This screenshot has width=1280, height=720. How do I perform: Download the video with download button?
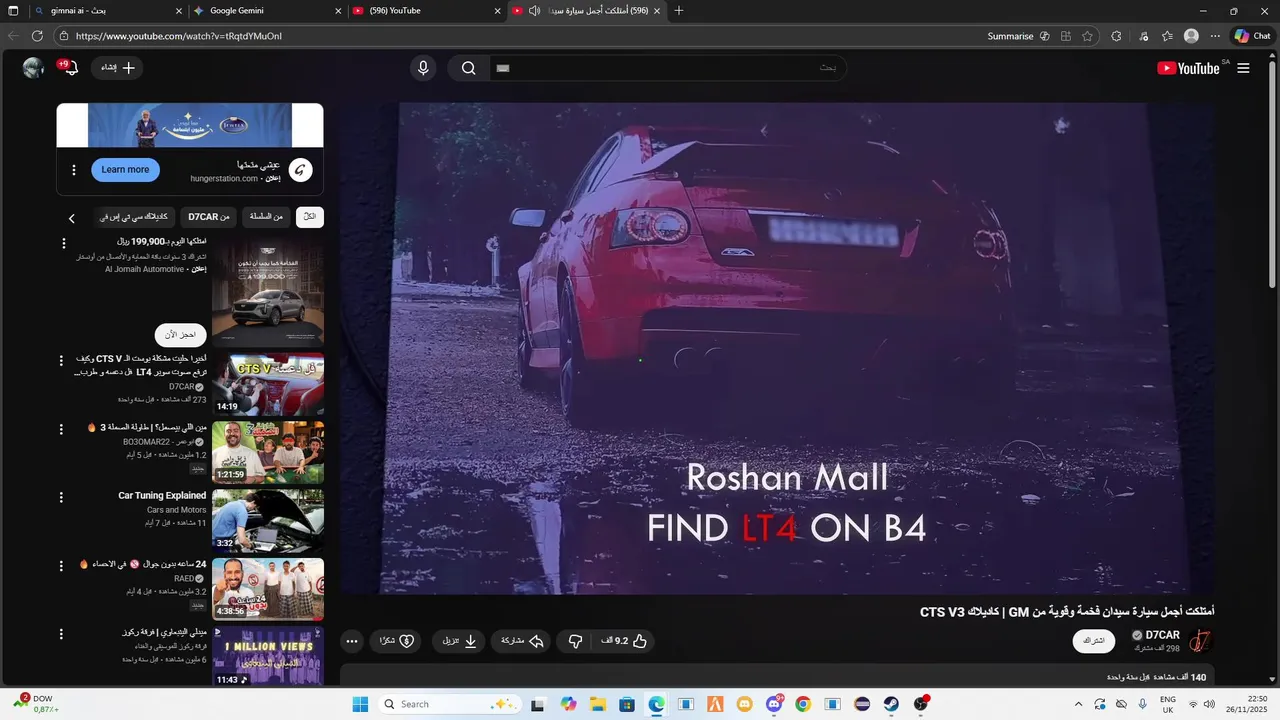pyautogui.click(x=458, y=641)
